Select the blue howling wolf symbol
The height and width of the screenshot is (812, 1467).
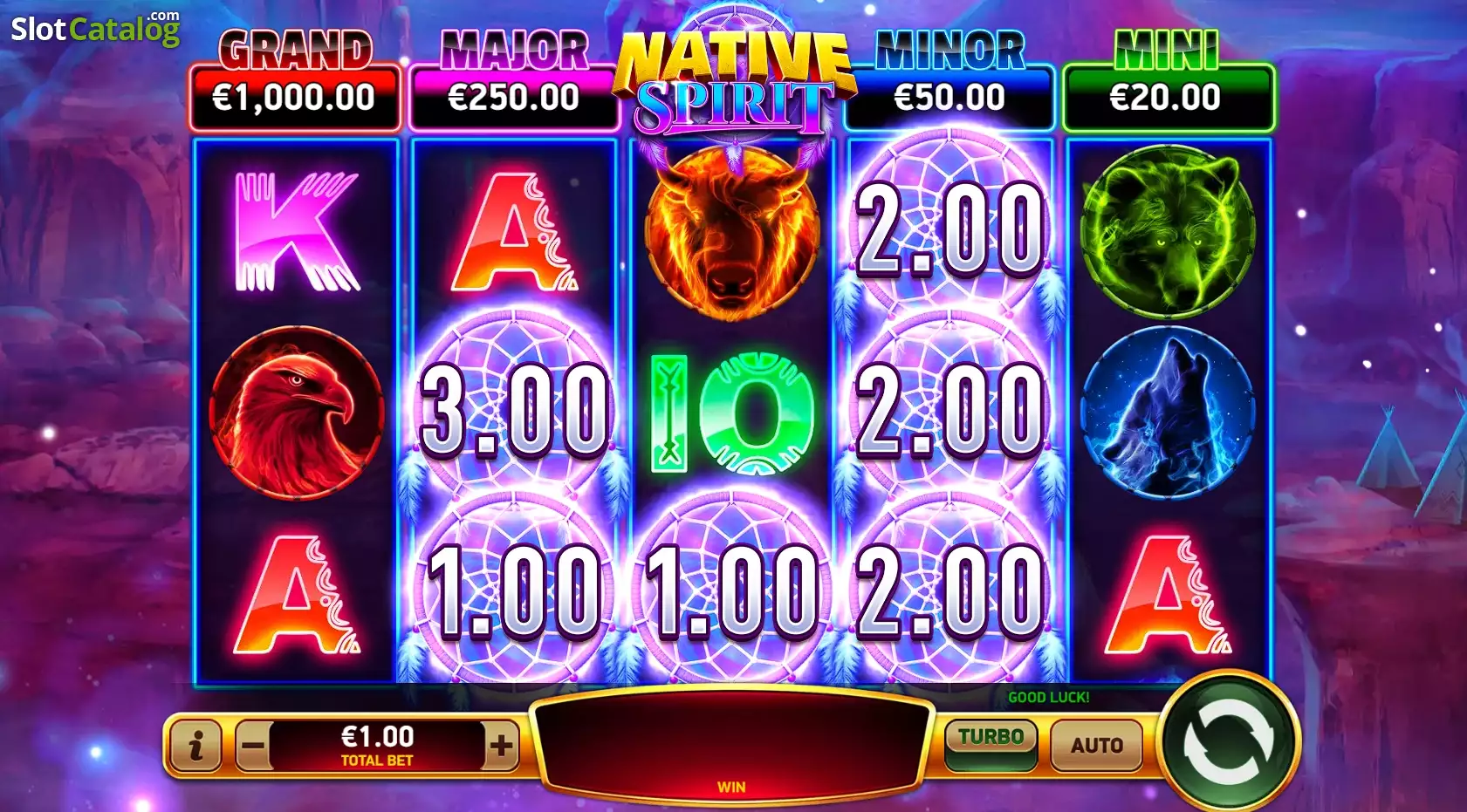point(1168,413)
